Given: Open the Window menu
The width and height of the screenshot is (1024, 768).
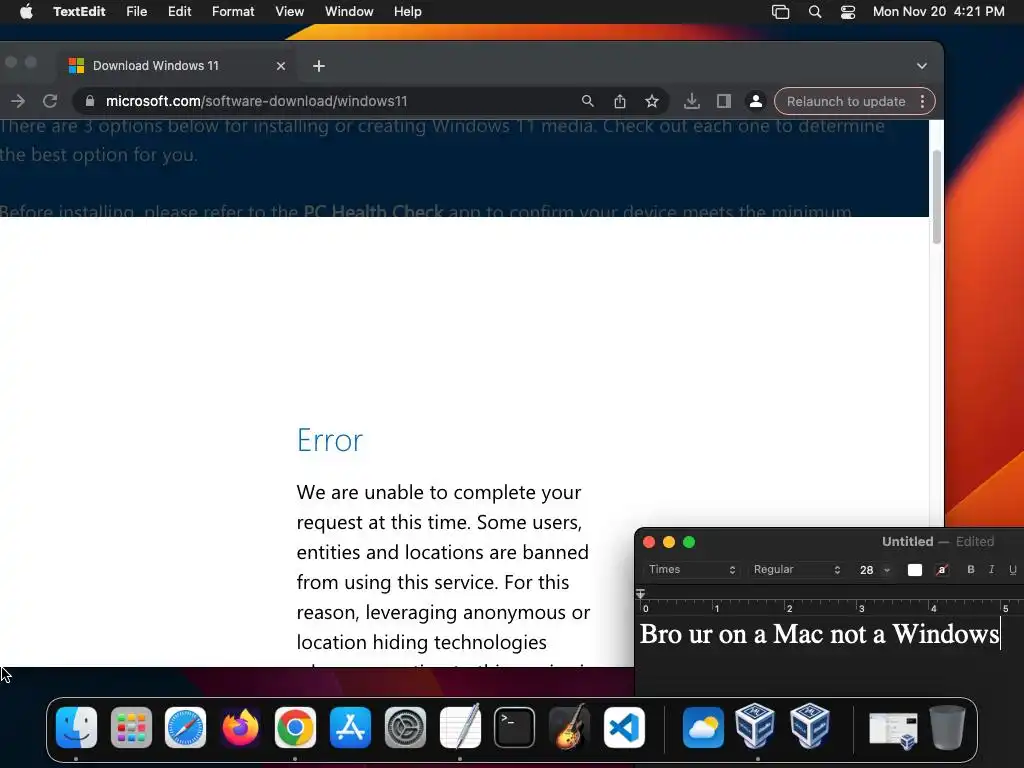Looking at the screenshot, I should click(x=349, y=12).
